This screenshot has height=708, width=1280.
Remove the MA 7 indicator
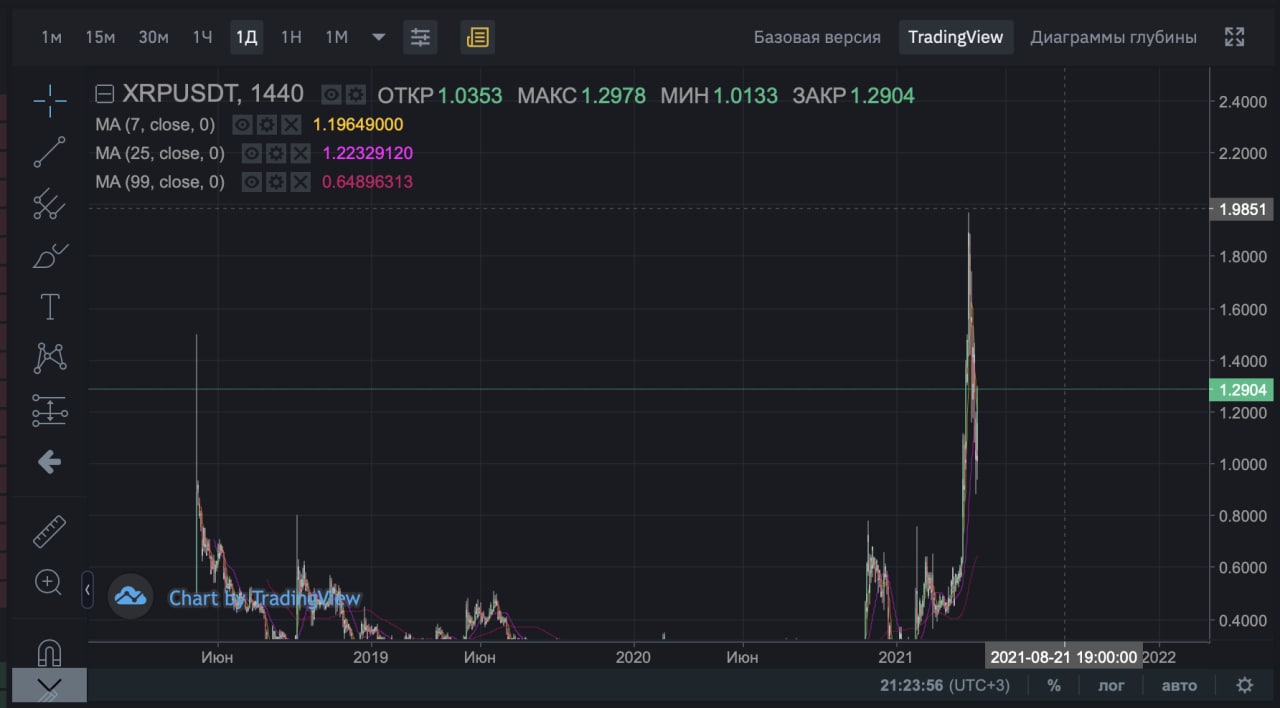click(290, 124)
